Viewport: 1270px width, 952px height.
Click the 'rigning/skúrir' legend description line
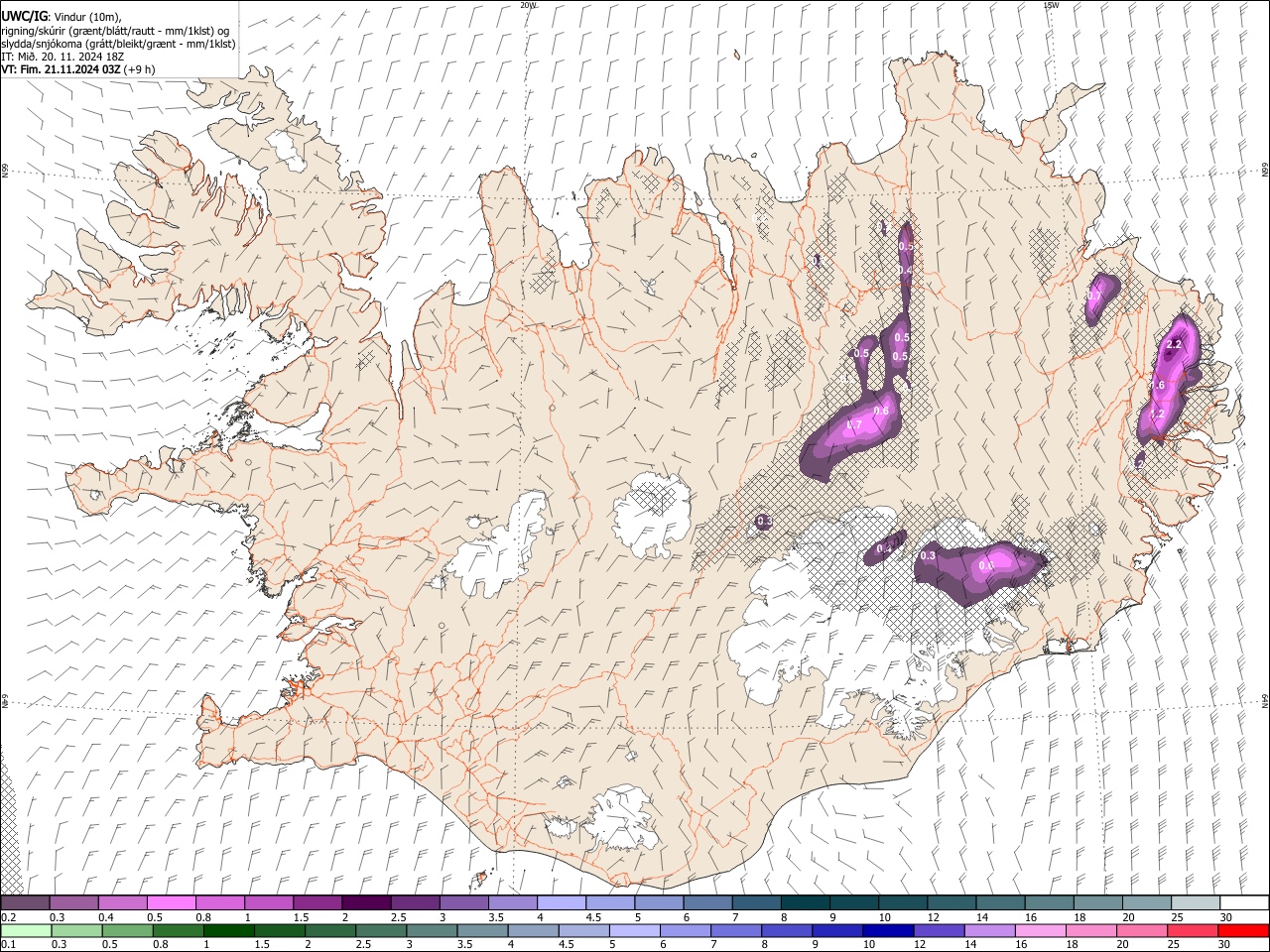pos(115,32)
